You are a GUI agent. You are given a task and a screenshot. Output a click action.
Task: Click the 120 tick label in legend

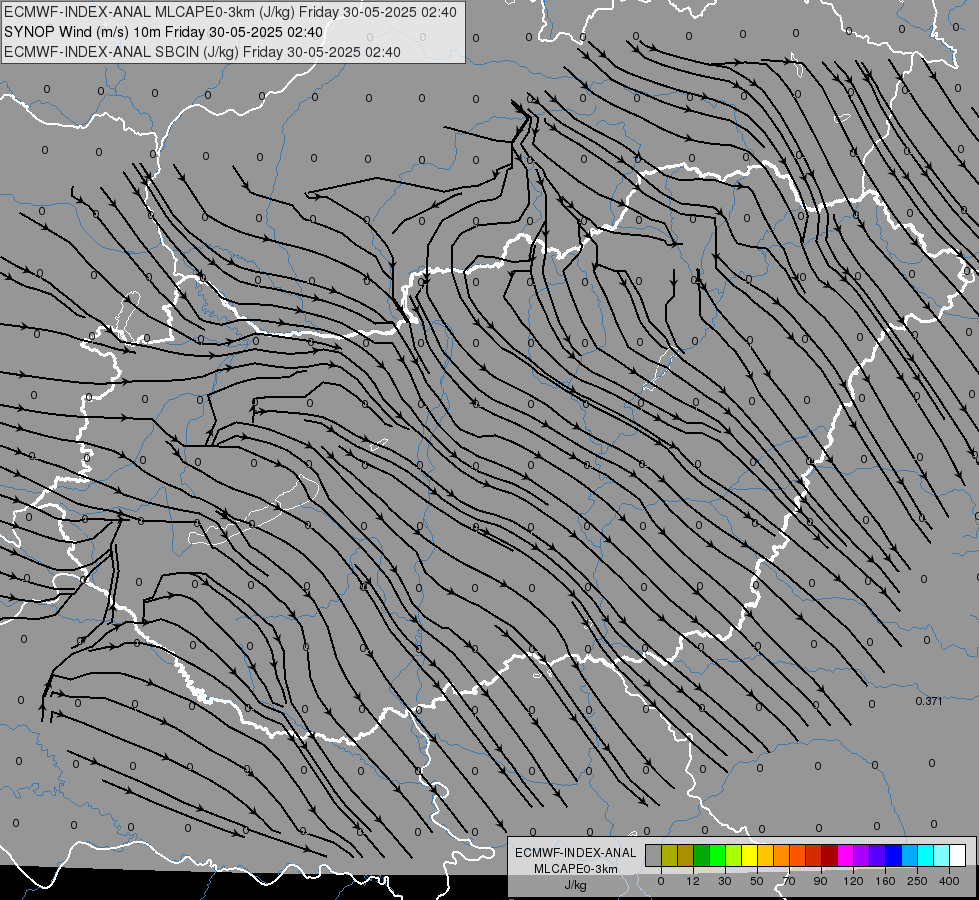click(x=853, y=881)
